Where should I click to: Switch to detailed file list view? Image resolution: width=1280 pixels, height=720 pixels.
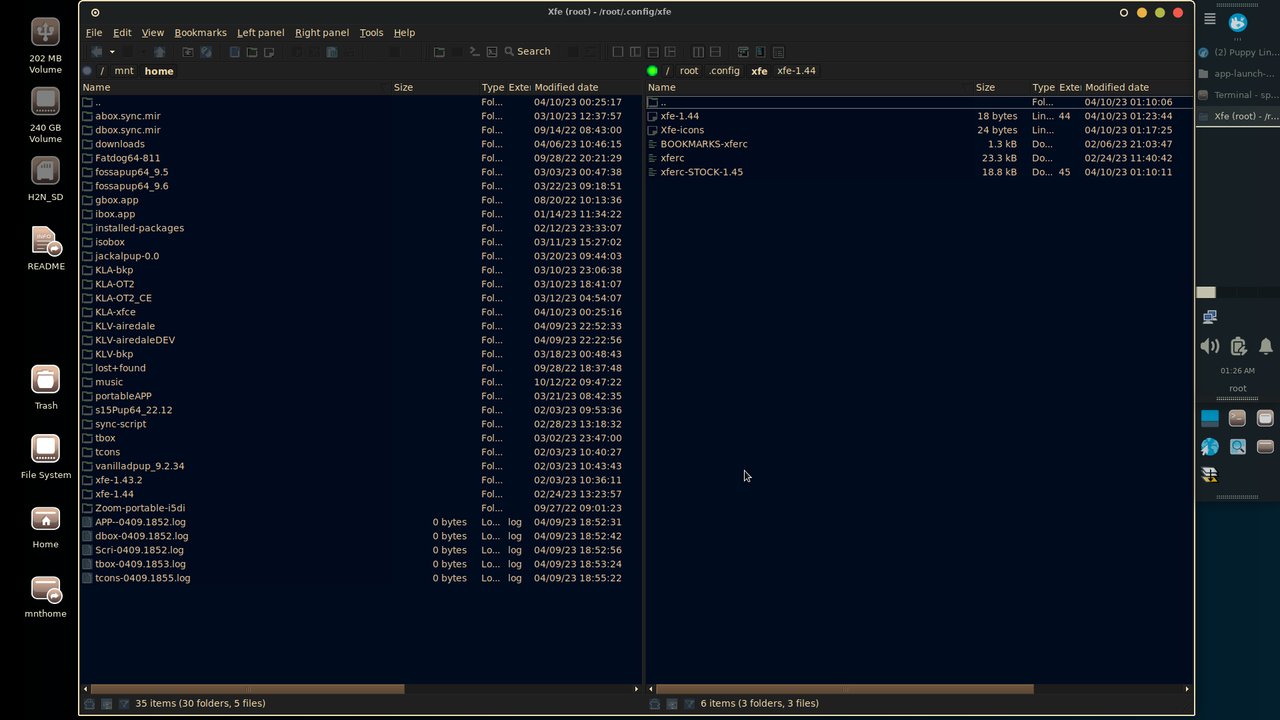point(778,51)
